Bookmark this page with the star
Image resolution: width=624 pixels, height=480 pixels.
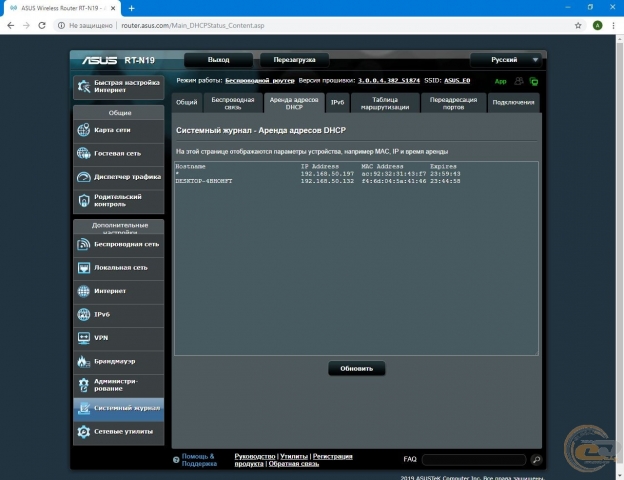578,25
